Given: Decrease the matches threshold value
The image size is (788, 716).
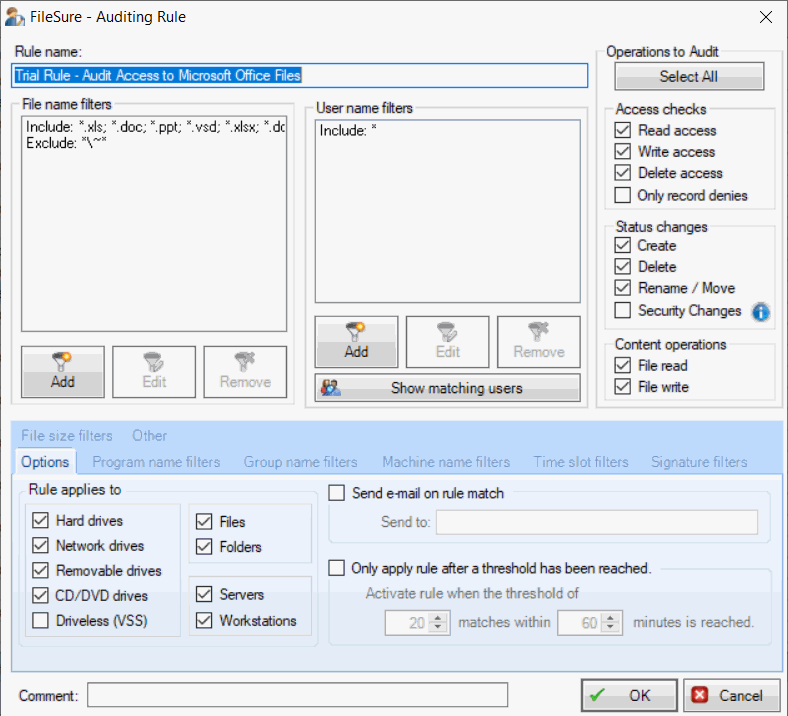Looking at the screenshot, I should click(438, 628).
